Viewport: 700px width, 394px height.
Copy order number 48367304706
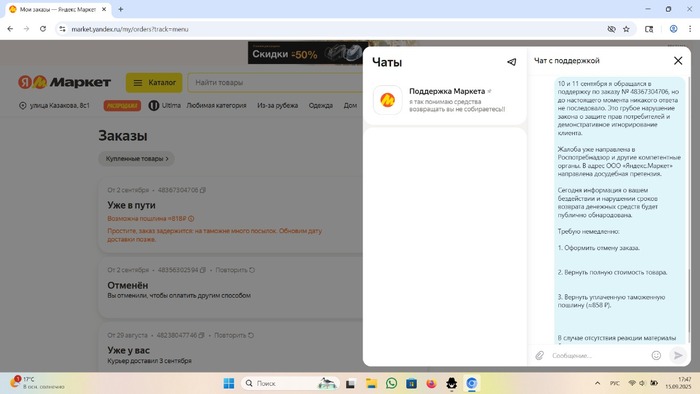pos(203,190)
